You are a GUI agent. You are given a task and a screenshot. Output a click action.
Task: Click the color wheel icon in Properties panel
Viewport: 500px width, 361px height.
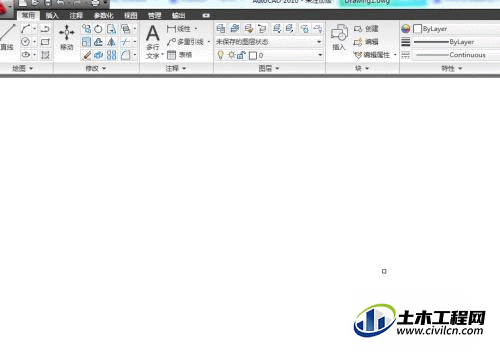tap(406, 29)
